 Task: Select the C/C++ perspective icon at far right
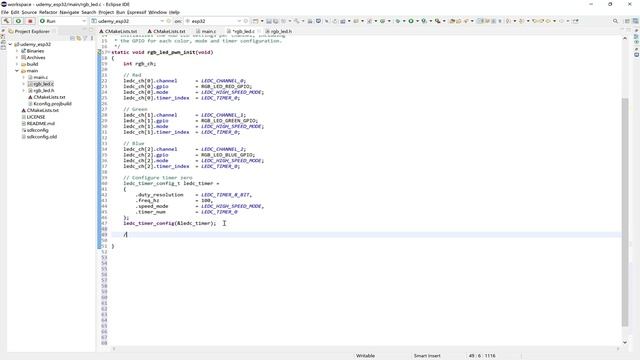636,21
